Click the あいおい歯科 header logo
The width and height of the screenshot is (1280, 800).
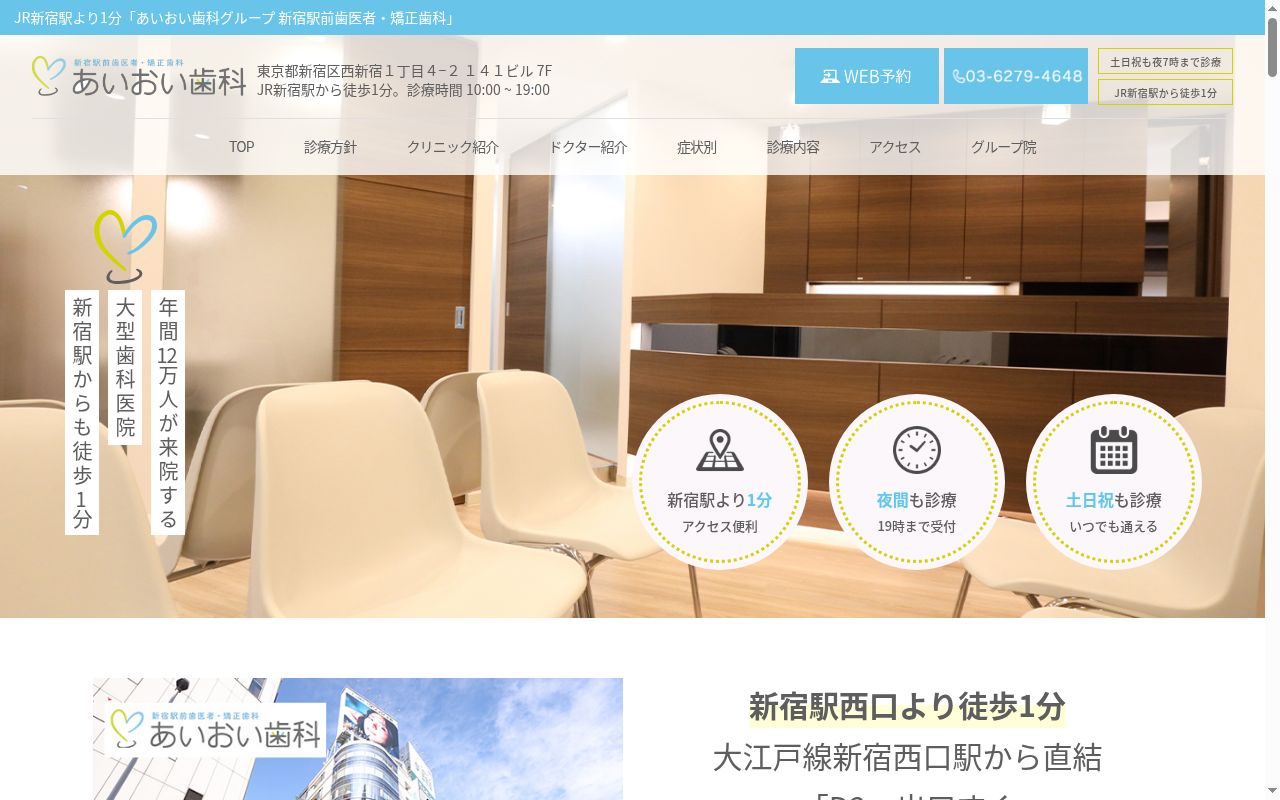click(139, 76)
